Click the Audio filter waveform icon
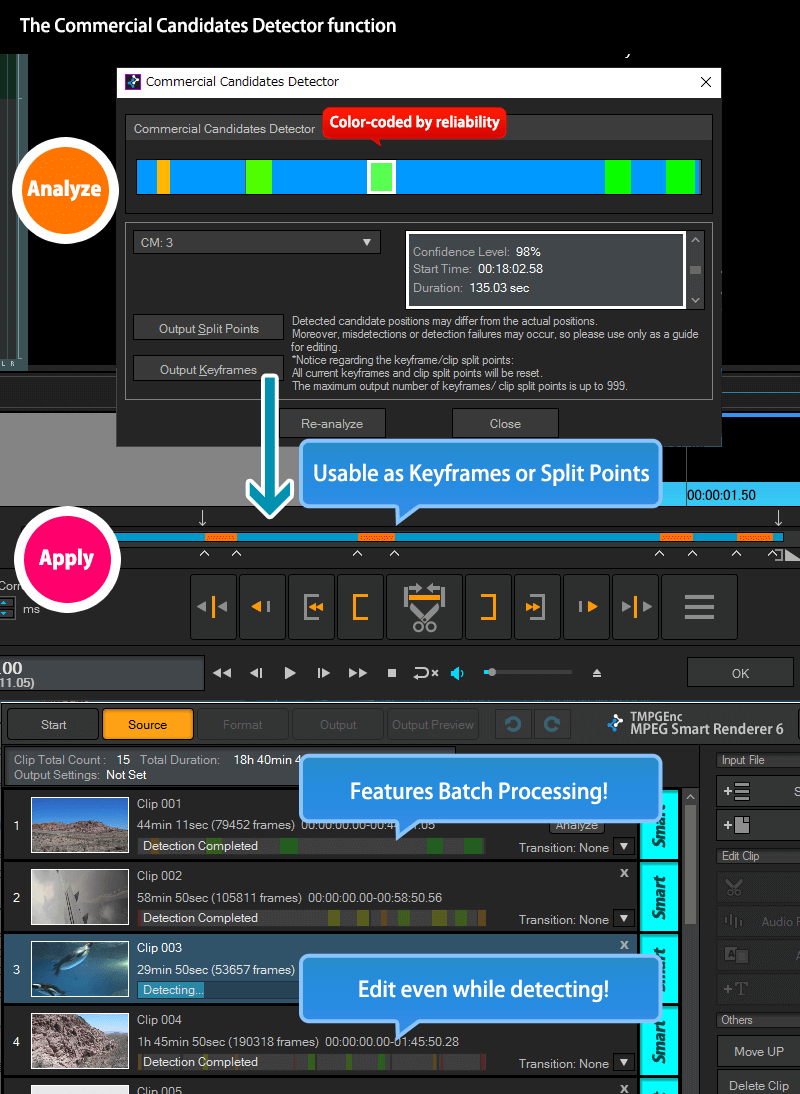Image resolution: width=800 pixels, height=1094 pixels. pyautogui.click(x=734, y=922)
